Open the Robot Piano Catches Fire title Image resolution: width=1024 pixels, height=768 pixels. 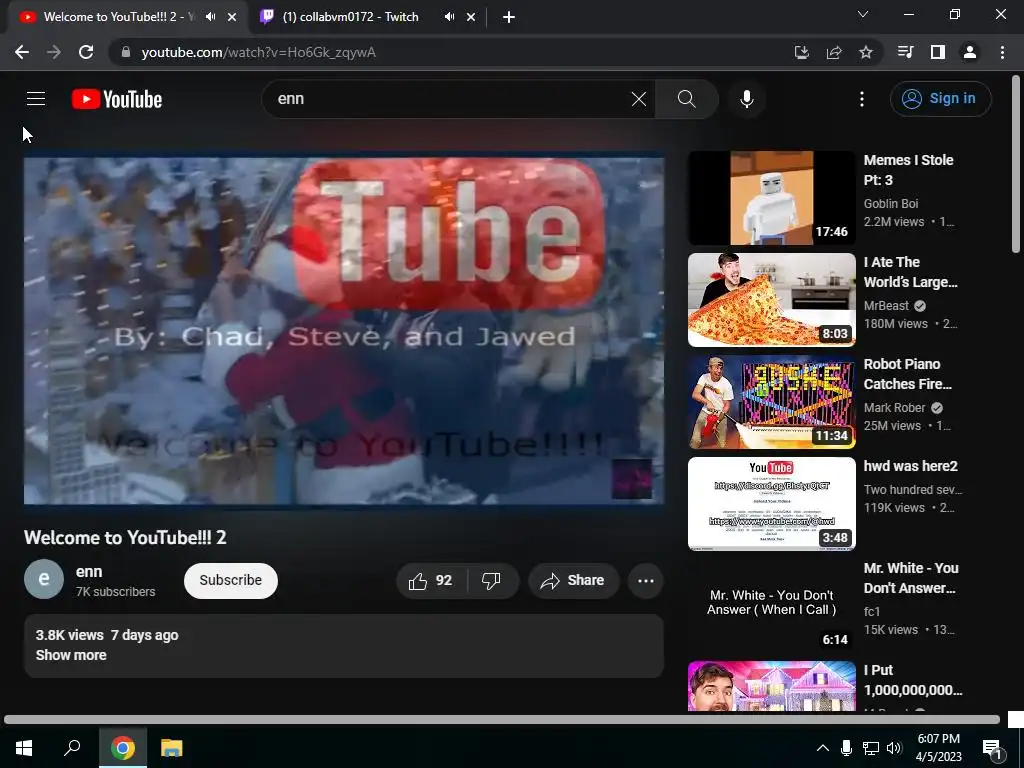tap(908, 374)
